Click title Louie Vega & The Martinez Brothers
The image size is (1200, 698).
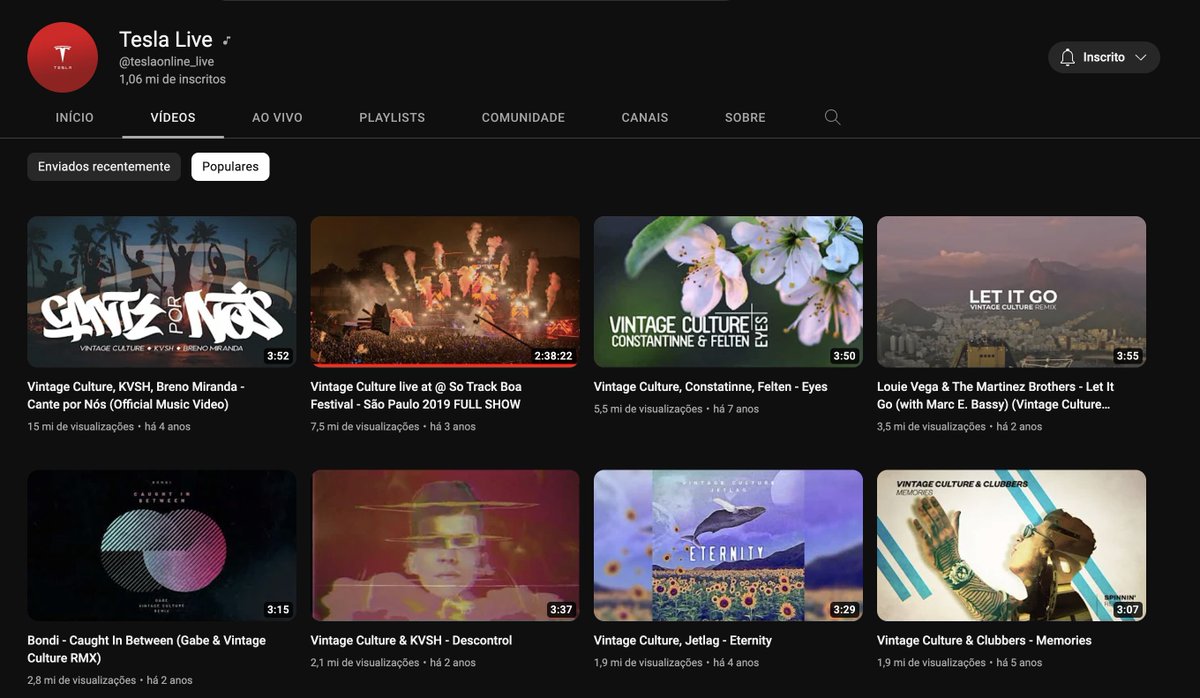(995, 395)
